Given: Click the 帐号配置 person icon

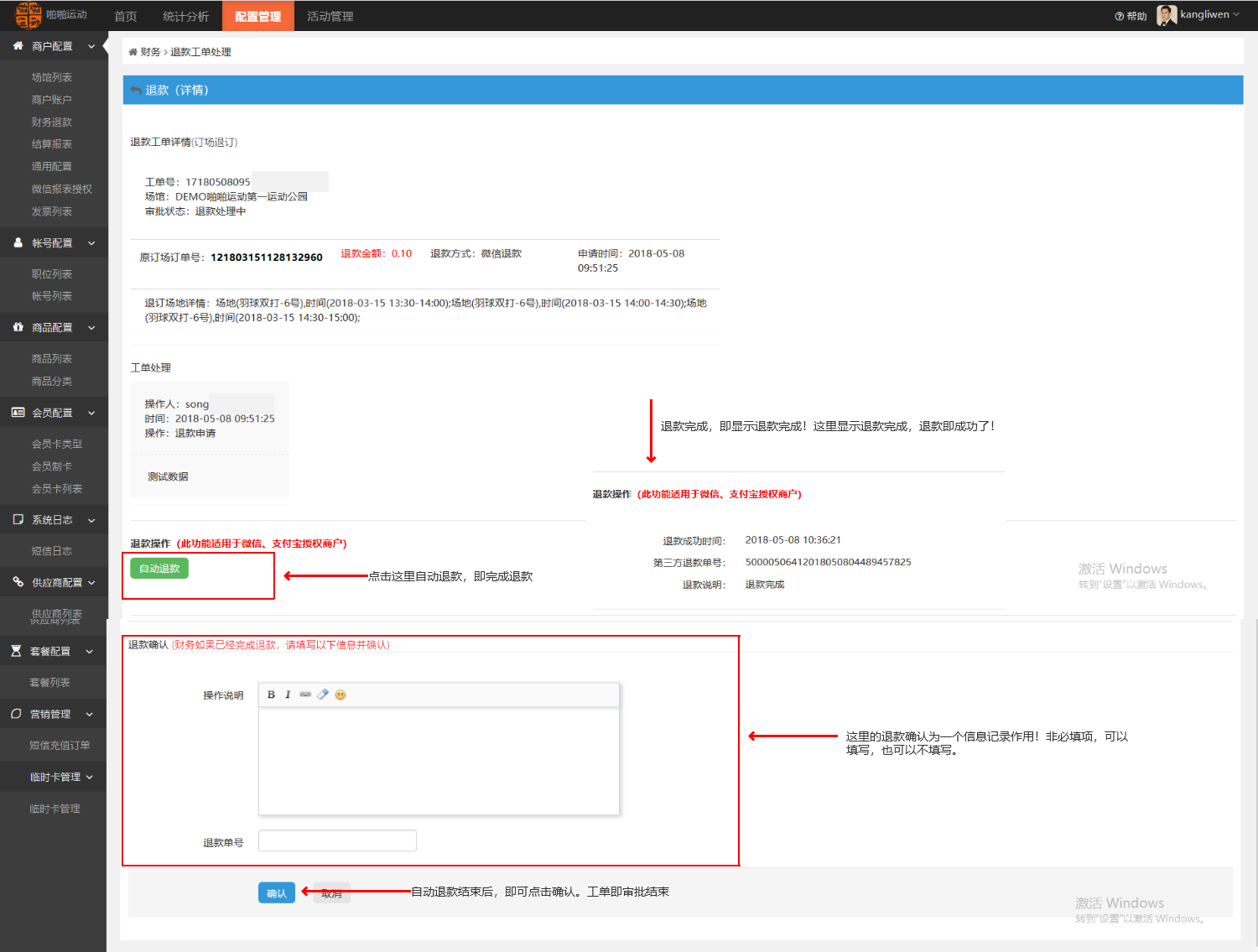Looking at the screenshot, I should pyautogui.click(x=18, y=242).
